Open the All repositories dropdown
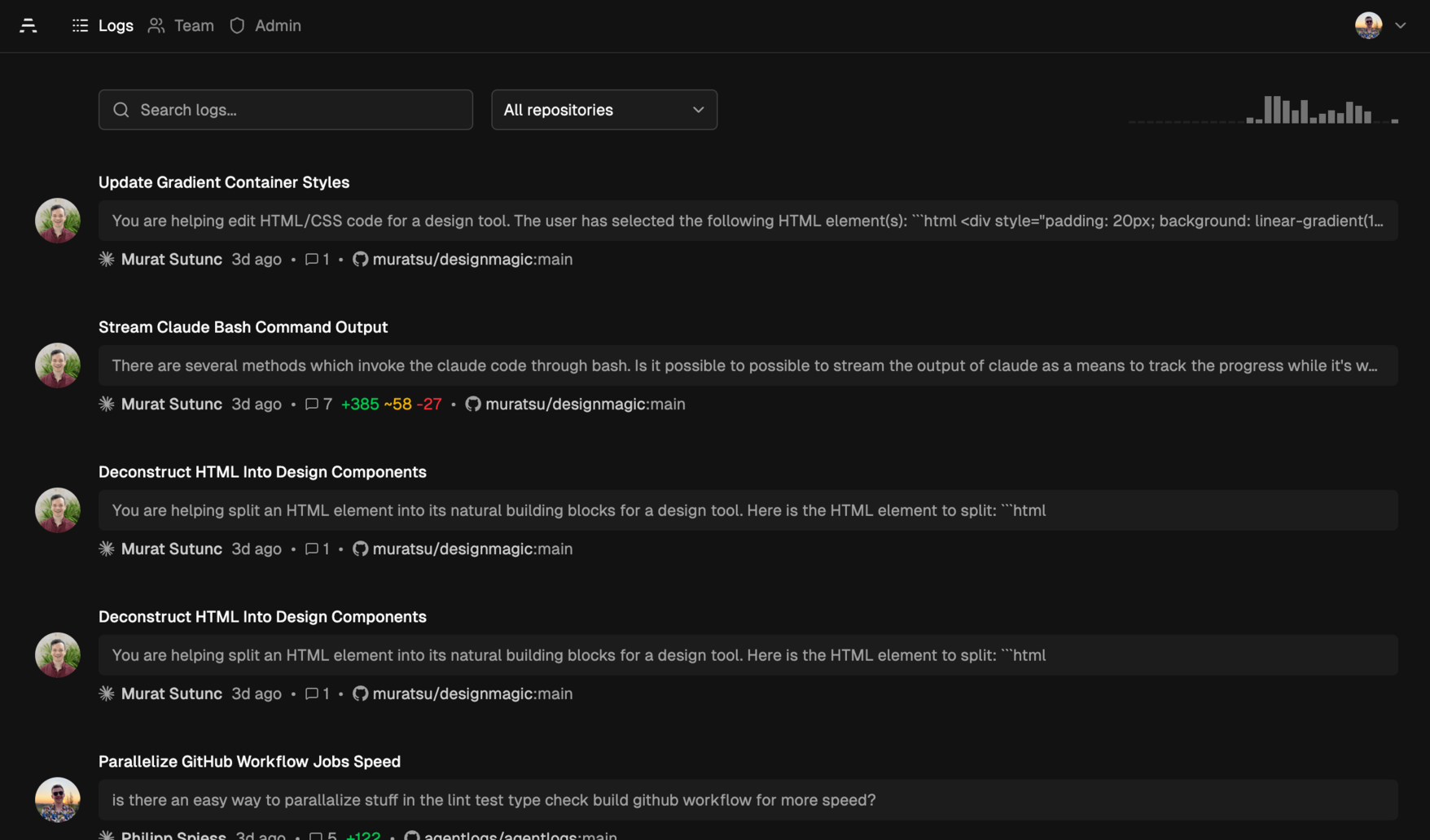 603,110
